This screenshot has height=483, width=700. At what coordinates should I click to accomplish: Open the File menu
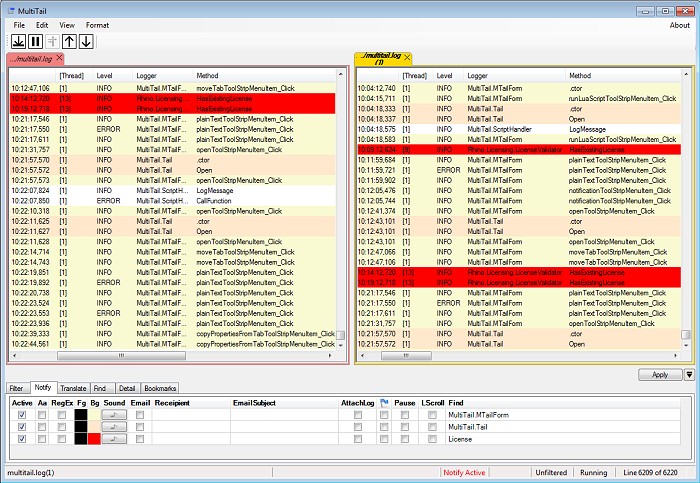click(19, 24)
